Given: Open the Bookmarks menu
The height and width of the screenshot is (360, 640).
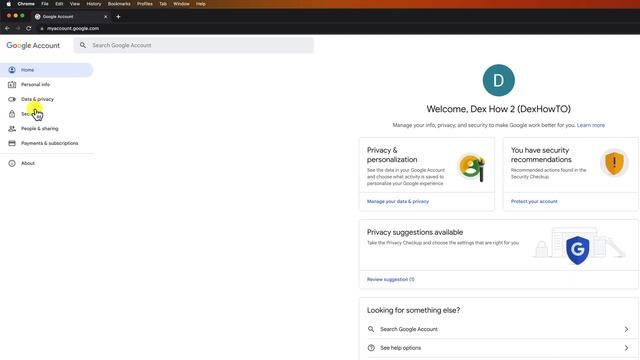Looking at the screenshot, I should tap(119, 4).
